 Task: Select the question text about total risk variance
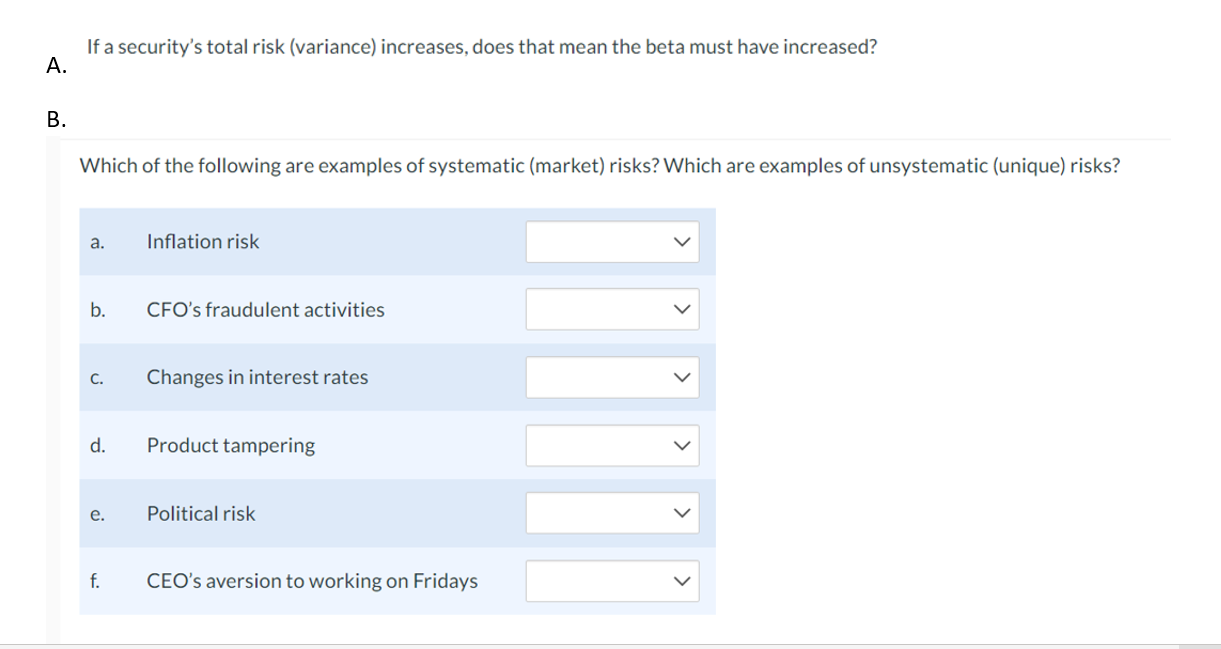click(483, 46)
